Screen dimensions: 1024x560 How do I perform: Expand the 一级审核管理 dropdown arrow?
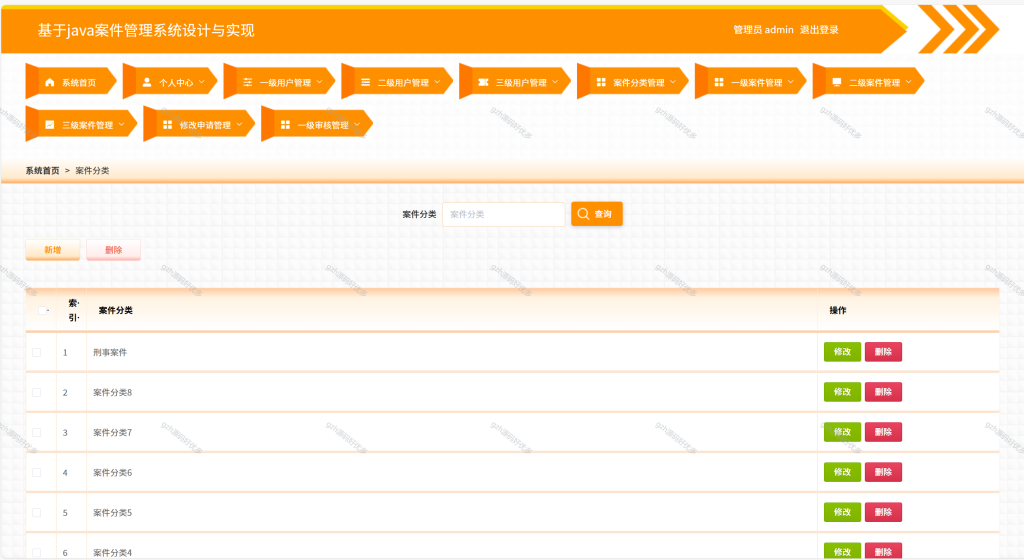(x=357, y=125)
